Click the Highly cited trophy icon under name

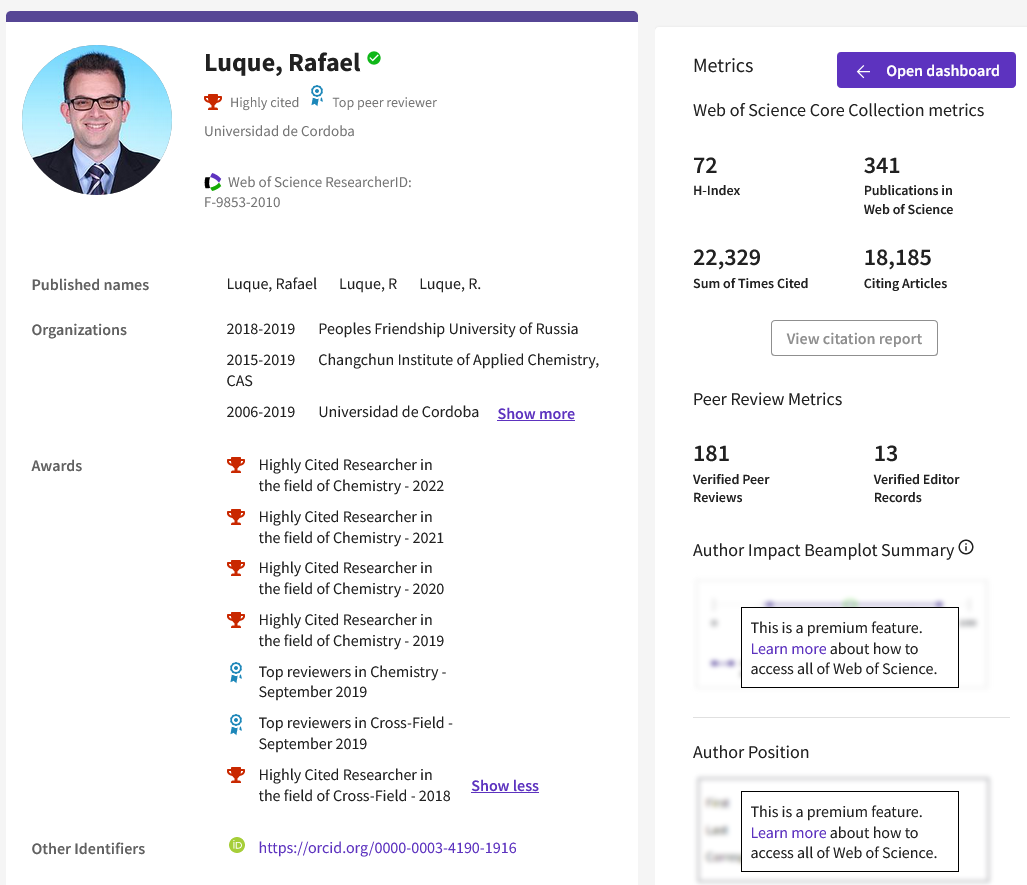pyautogui.click(x=213, y=101)
